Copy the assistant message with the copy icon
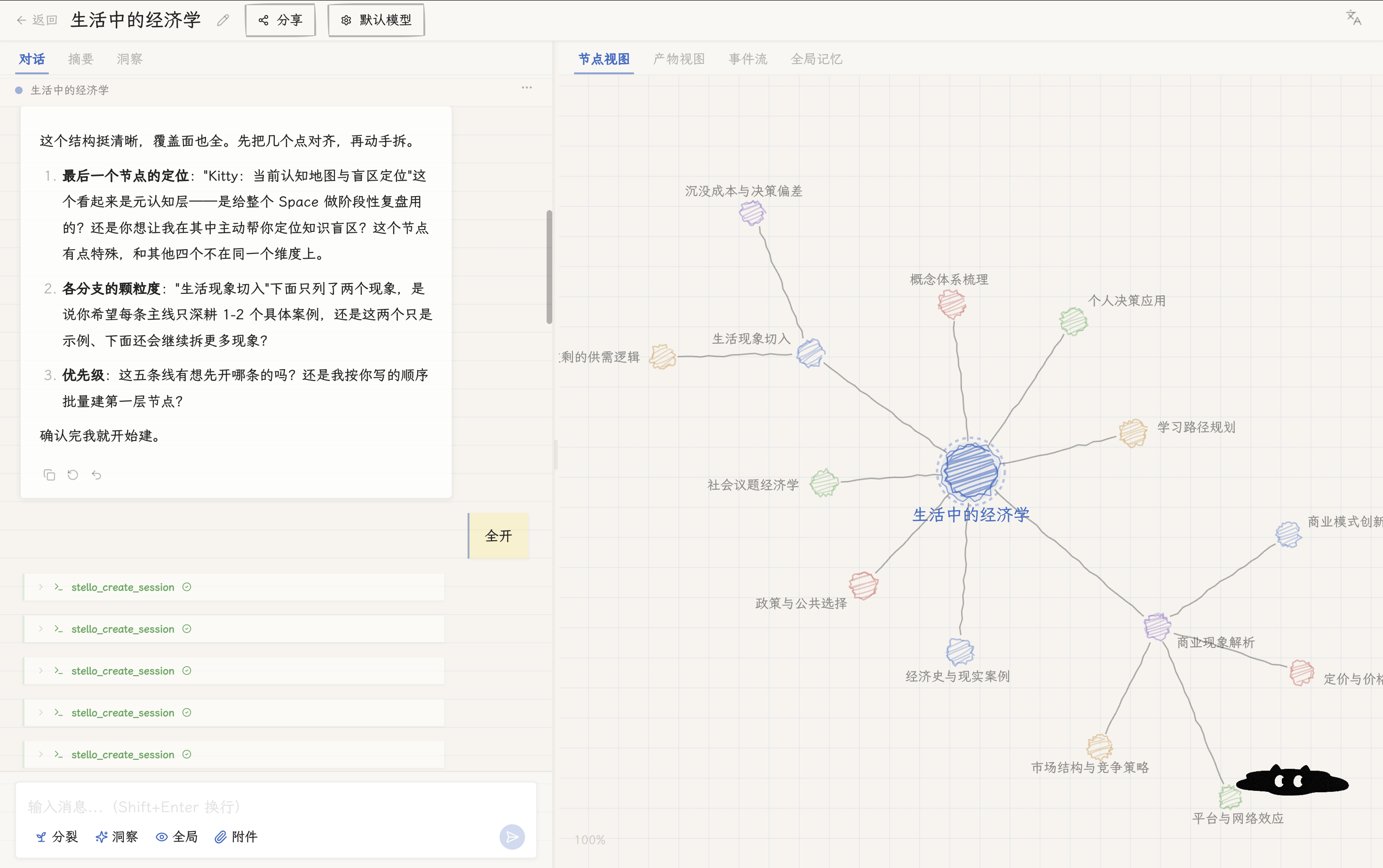This screenshot has height=868, width=1383. coord(49,475)
